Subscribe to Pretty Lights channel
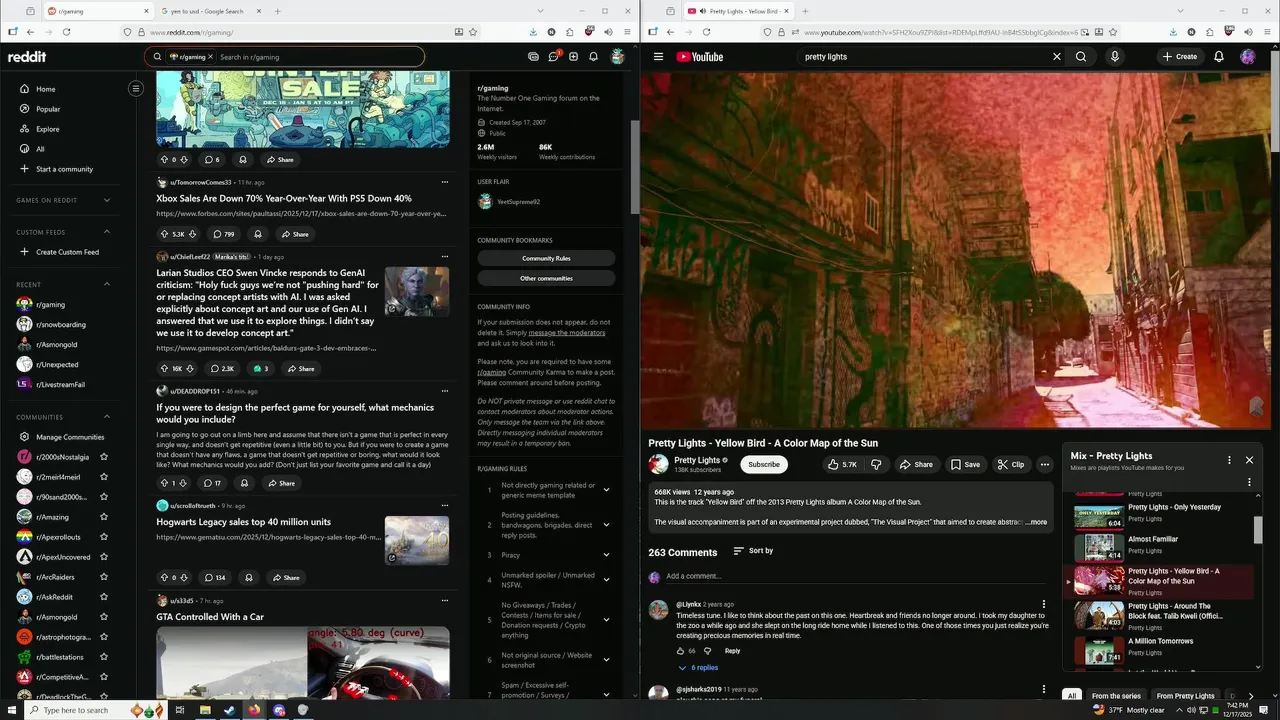This screenshot has width=1280, height=720. point(764,464)
